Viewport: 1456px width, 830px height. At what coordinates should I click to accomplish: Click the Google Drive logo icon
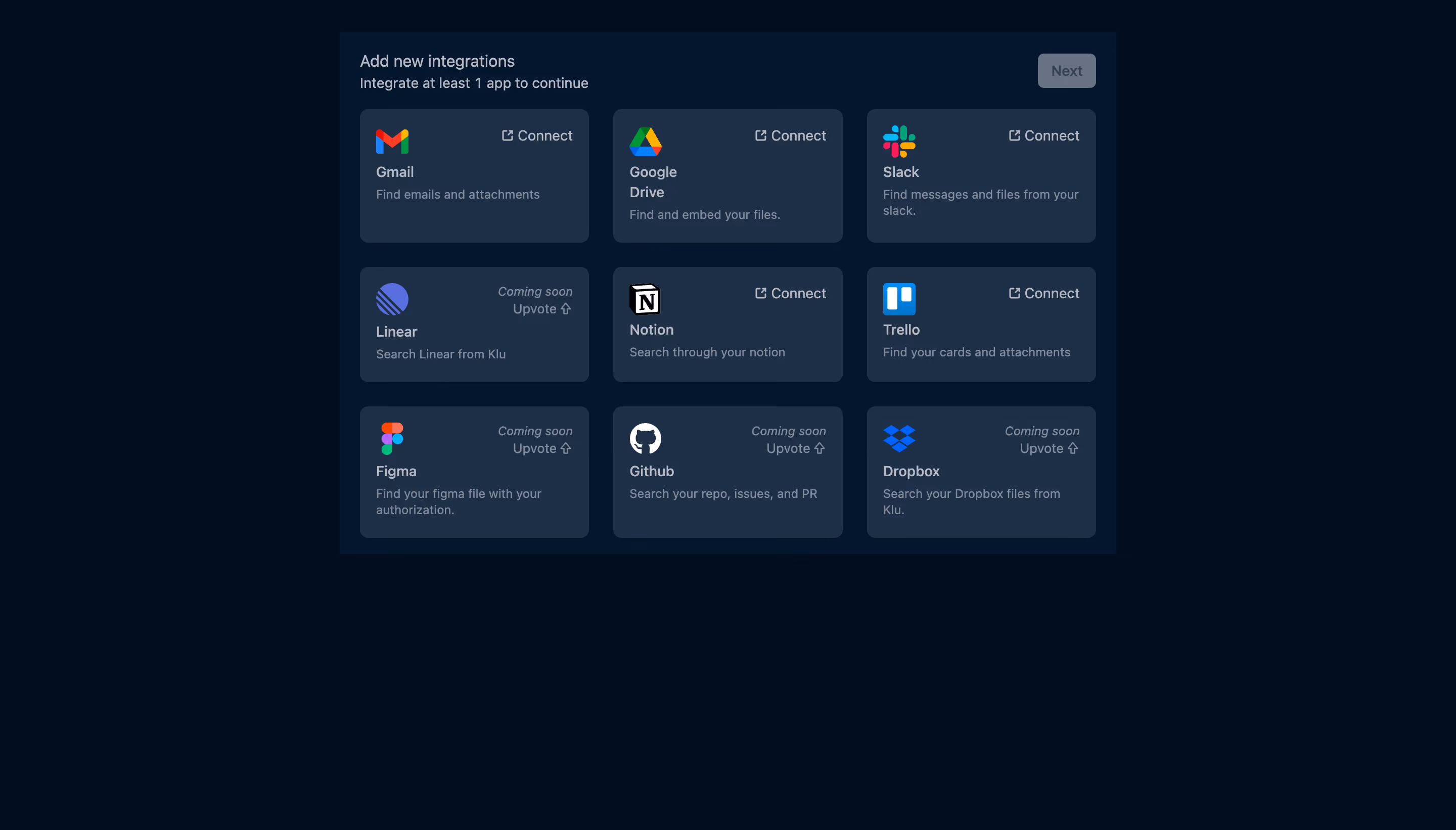[645, 142]
